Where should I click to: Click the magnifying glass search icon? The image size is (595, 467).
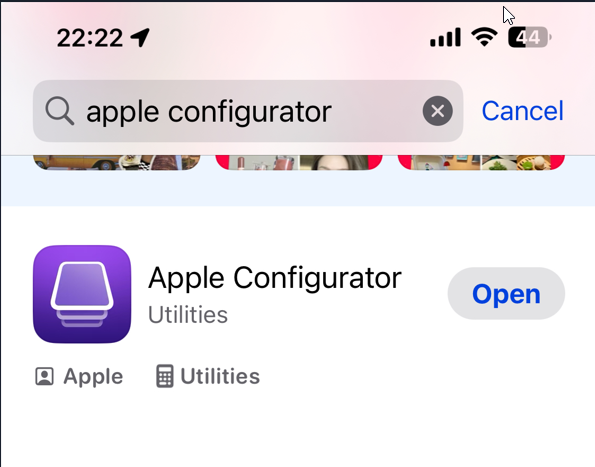60,111
